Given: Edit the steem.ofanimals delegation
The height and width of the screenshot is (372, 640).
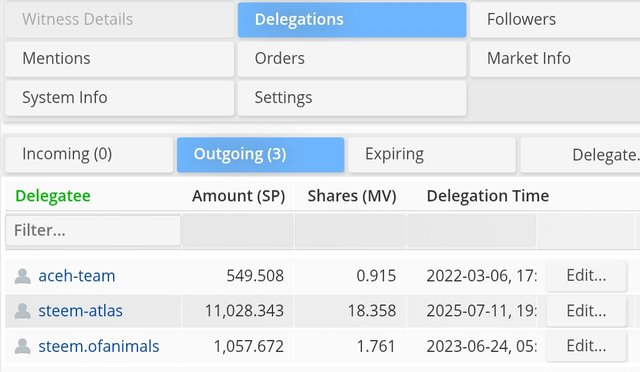Looking at the screenshot, I should [586, 346].
